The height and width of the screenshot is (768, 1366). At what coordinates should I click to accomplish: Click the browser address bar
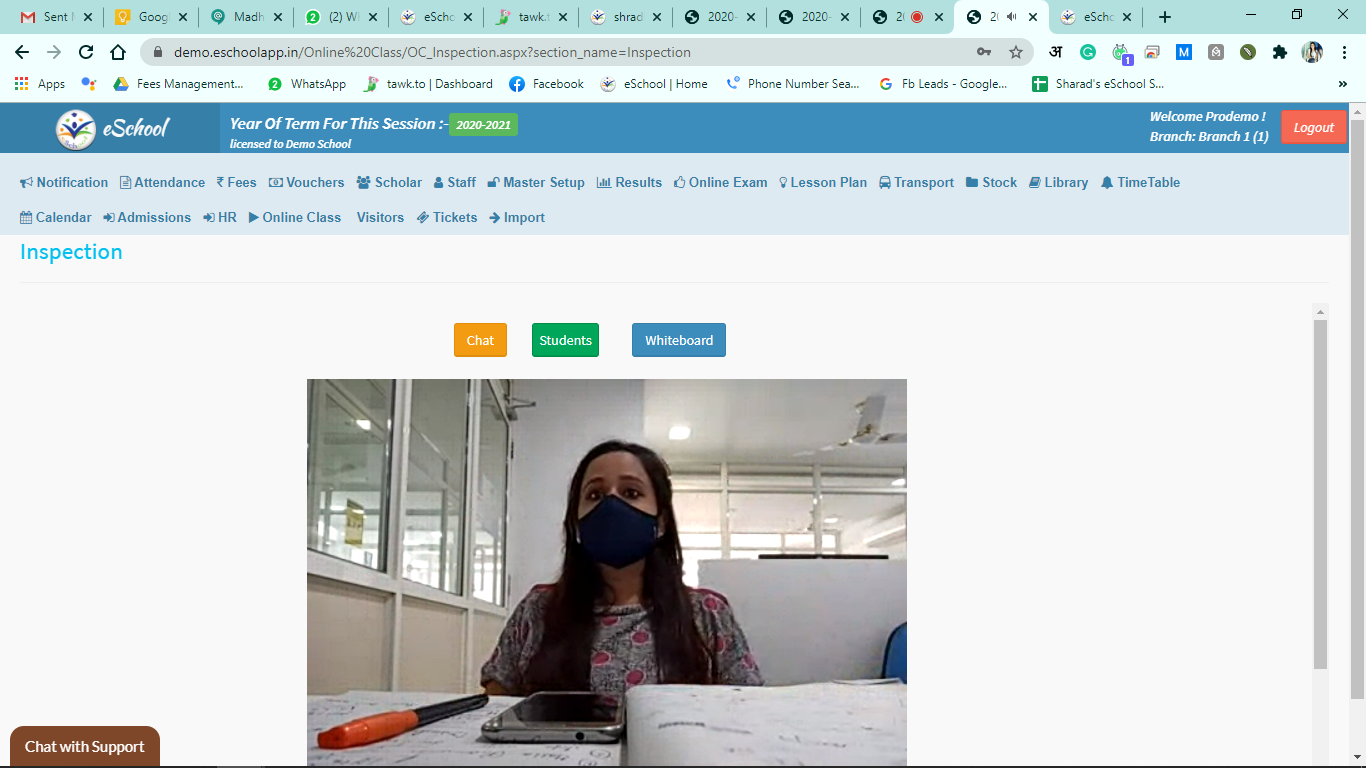pos(560,52)
